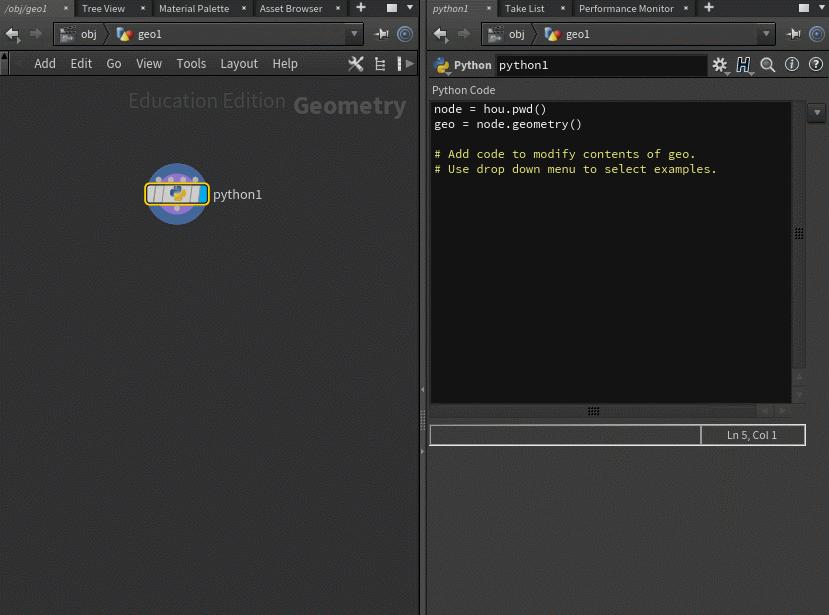Click the editor vertical resize grip
Image resolution: width=829 pixels, height=615 pixels.
799,233
